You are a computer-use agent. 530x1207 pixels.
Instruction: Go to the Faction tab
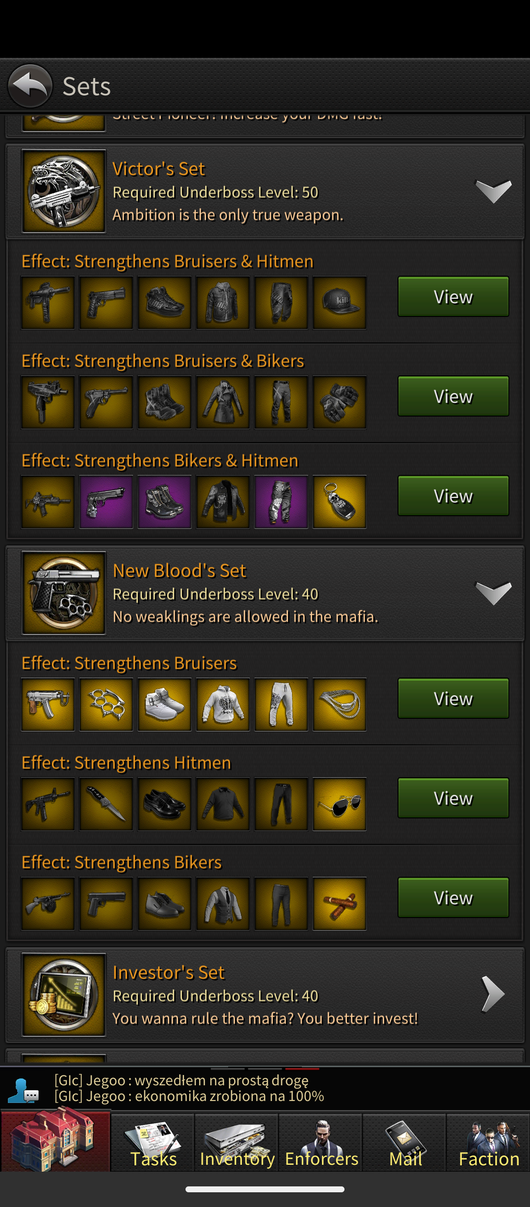click(488, 1141)
